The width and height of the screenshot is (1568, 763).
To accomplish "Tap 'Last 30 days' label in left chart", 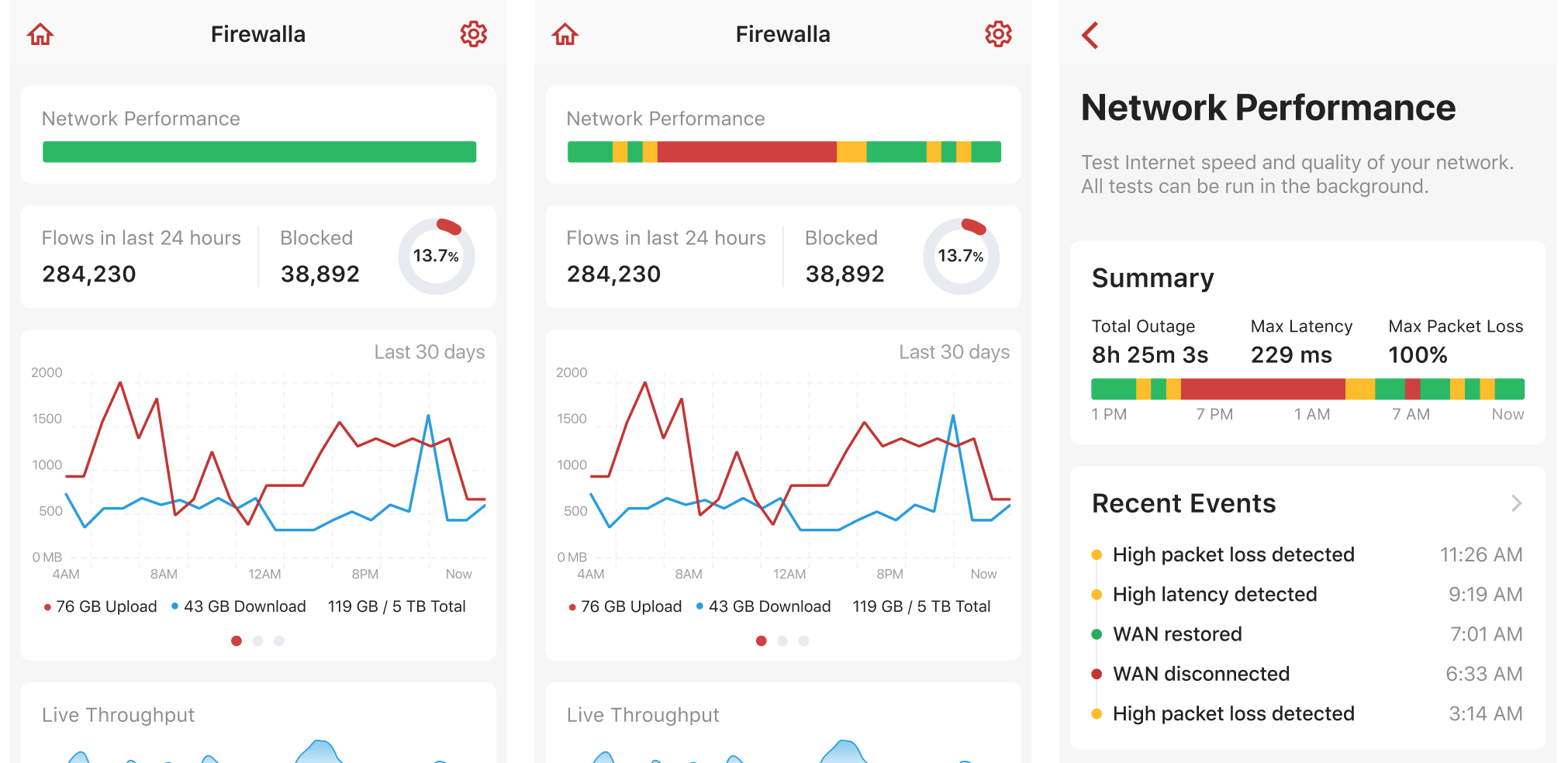I will [x=430, y=352].
